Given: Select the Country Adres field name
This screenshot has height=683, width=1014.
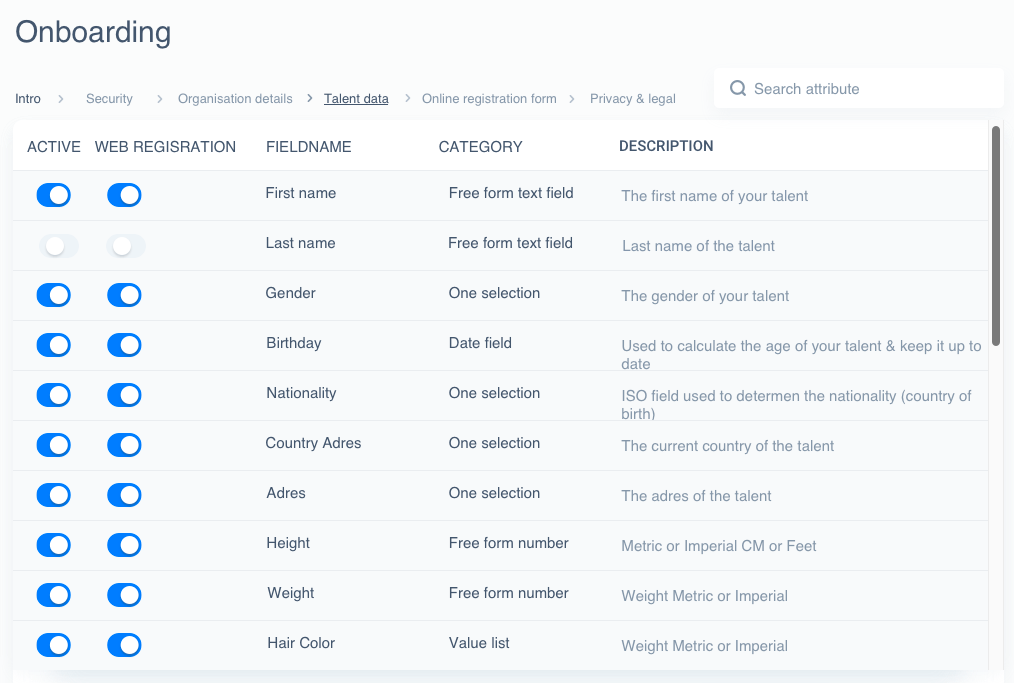Looking at the screenshot, I should (313, 443).
